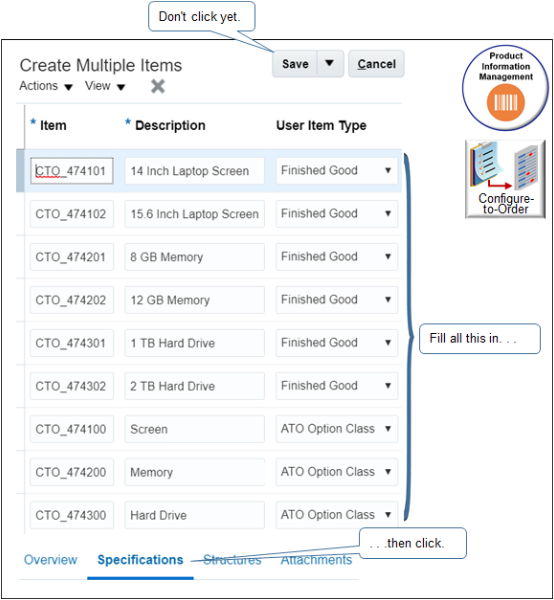The height and width of the screenshot is (600, 554).
Task: Switch to the Structures tab
Action: click(232, 560)
